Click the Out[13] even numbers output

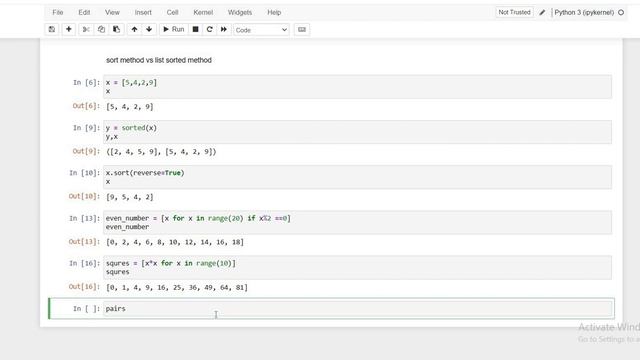(175, 242)
